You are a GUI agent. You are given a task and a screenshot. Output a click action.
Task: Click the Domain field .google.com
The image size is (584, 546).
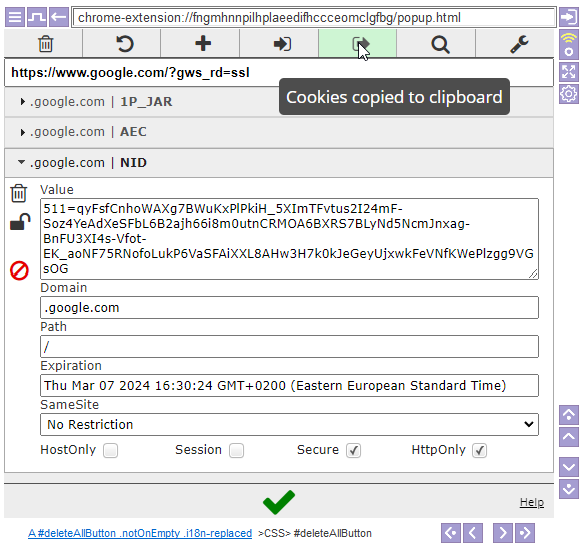point(289,308)
